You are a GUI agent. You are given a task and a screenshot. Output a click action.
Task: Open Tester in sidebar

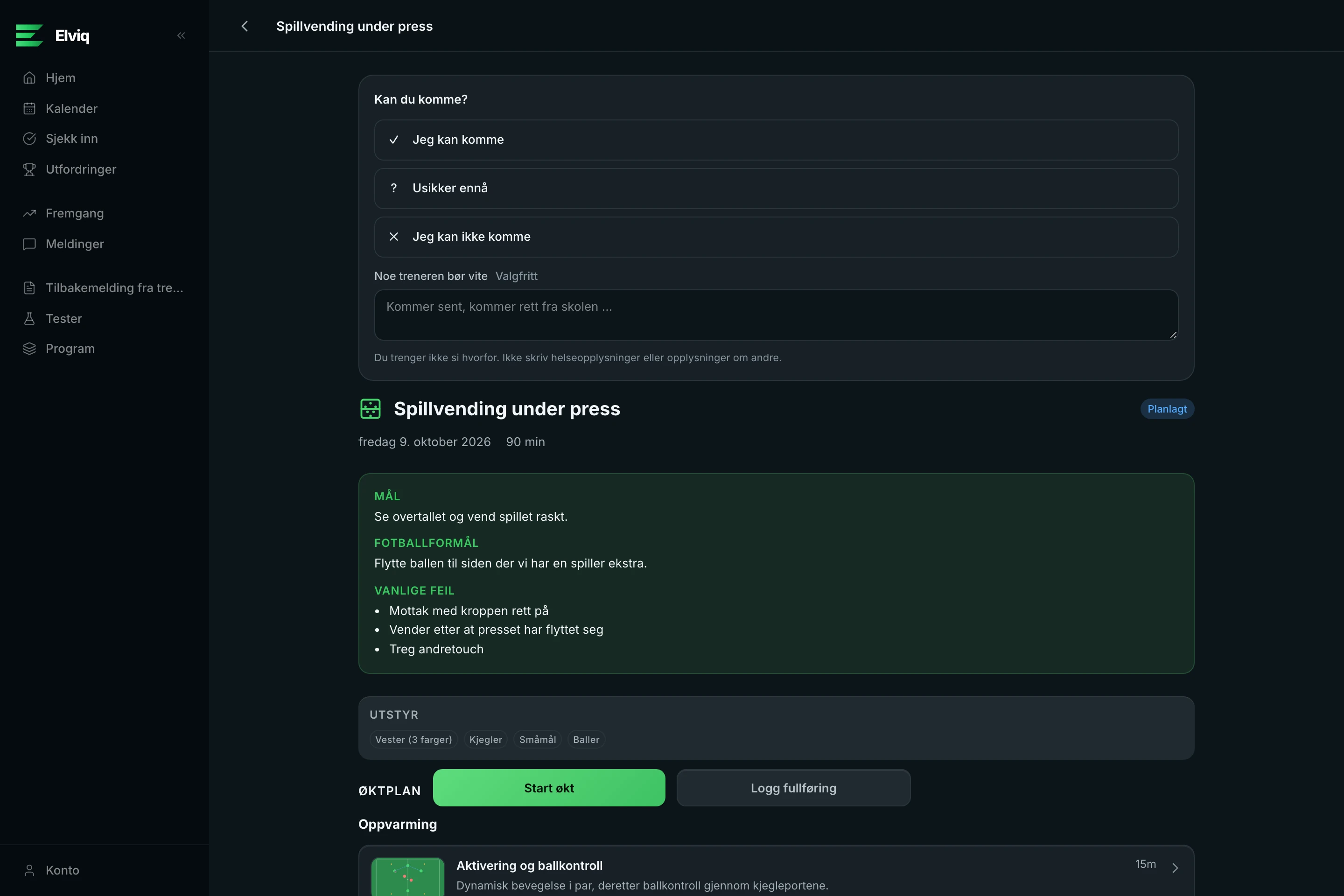[105, 318]
